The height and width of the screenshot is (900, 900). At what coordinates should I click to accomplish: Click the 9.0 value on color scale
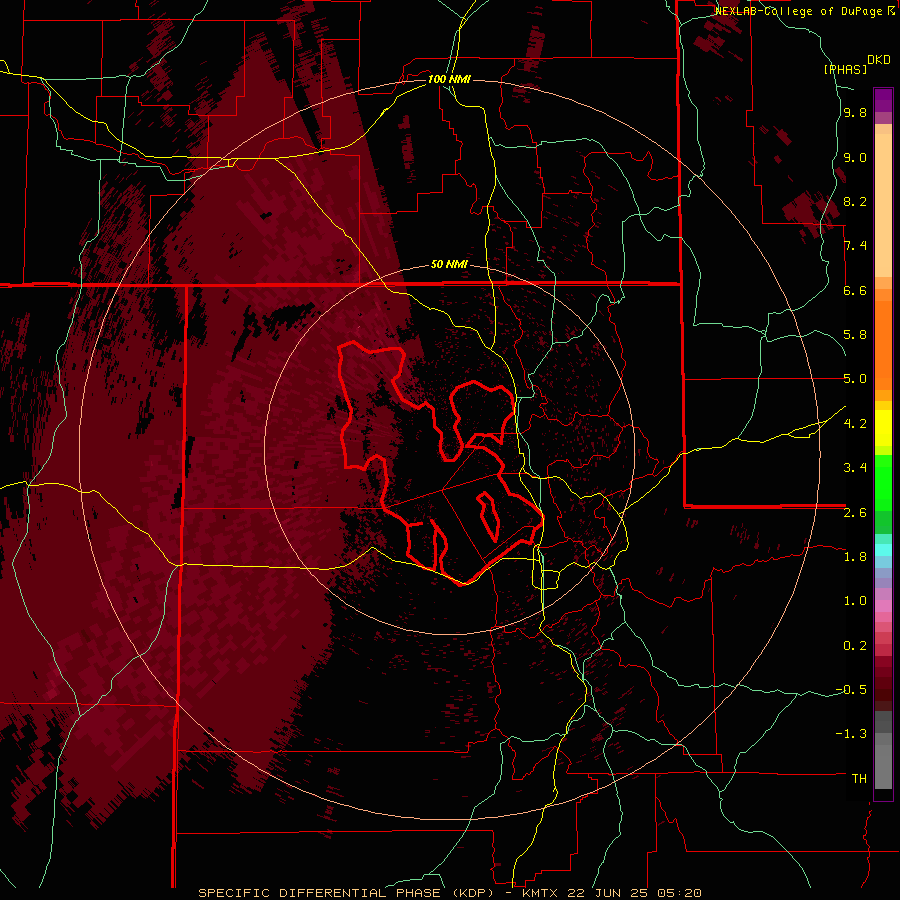pos(855,158)
